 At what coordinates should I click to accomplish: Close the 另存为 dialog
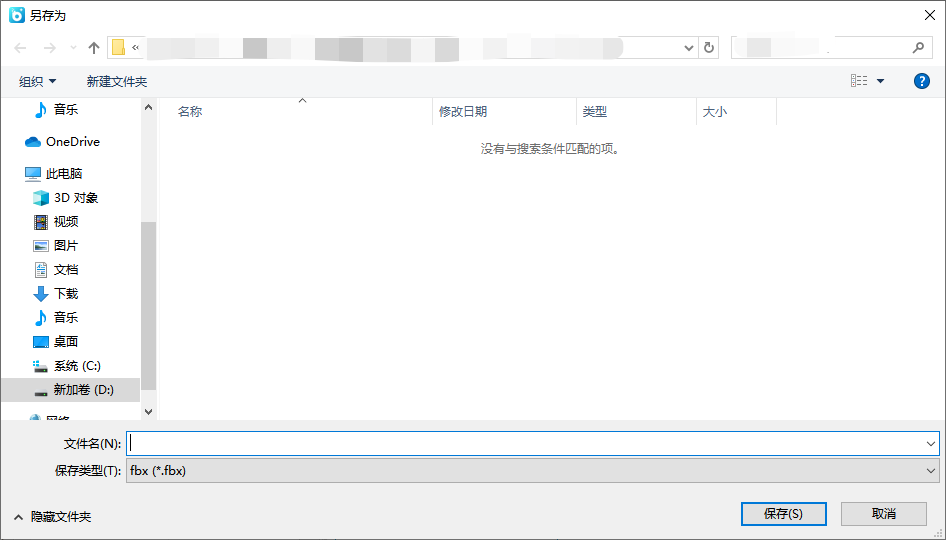pos(930,15)
